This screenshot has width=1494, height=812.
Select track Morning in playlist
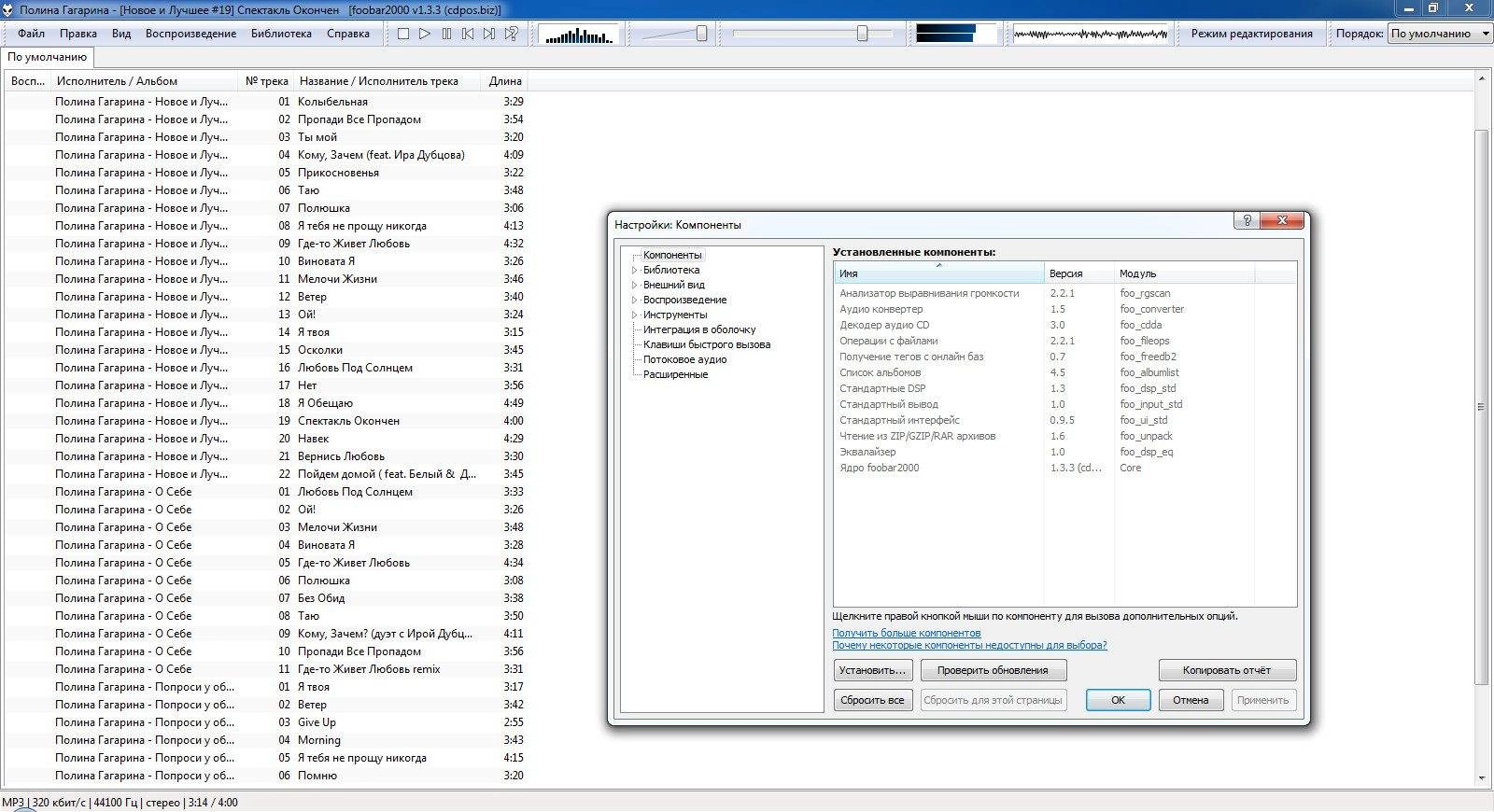[x=265, y=740]
